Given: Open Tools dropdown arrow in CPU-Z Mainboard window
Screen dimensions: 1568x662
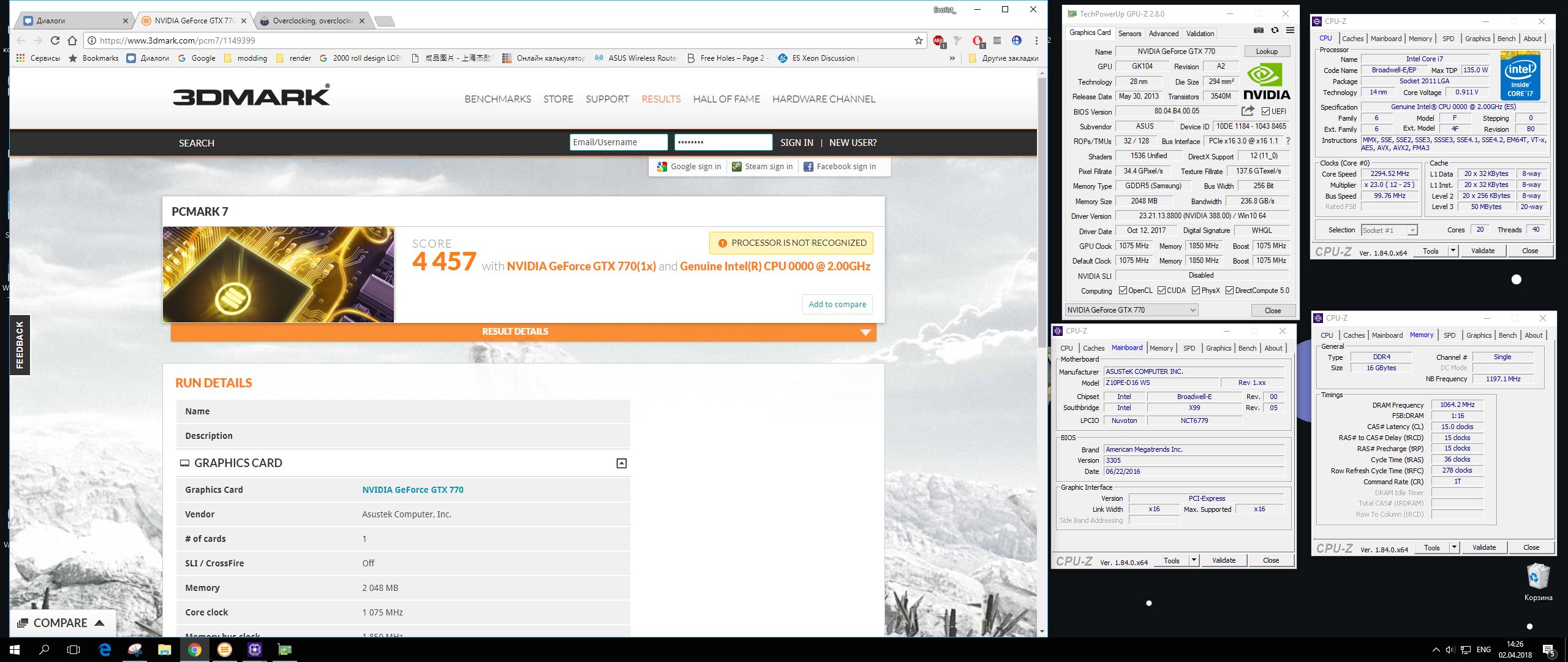Looking at the screenshot, I should (1193, 560).
